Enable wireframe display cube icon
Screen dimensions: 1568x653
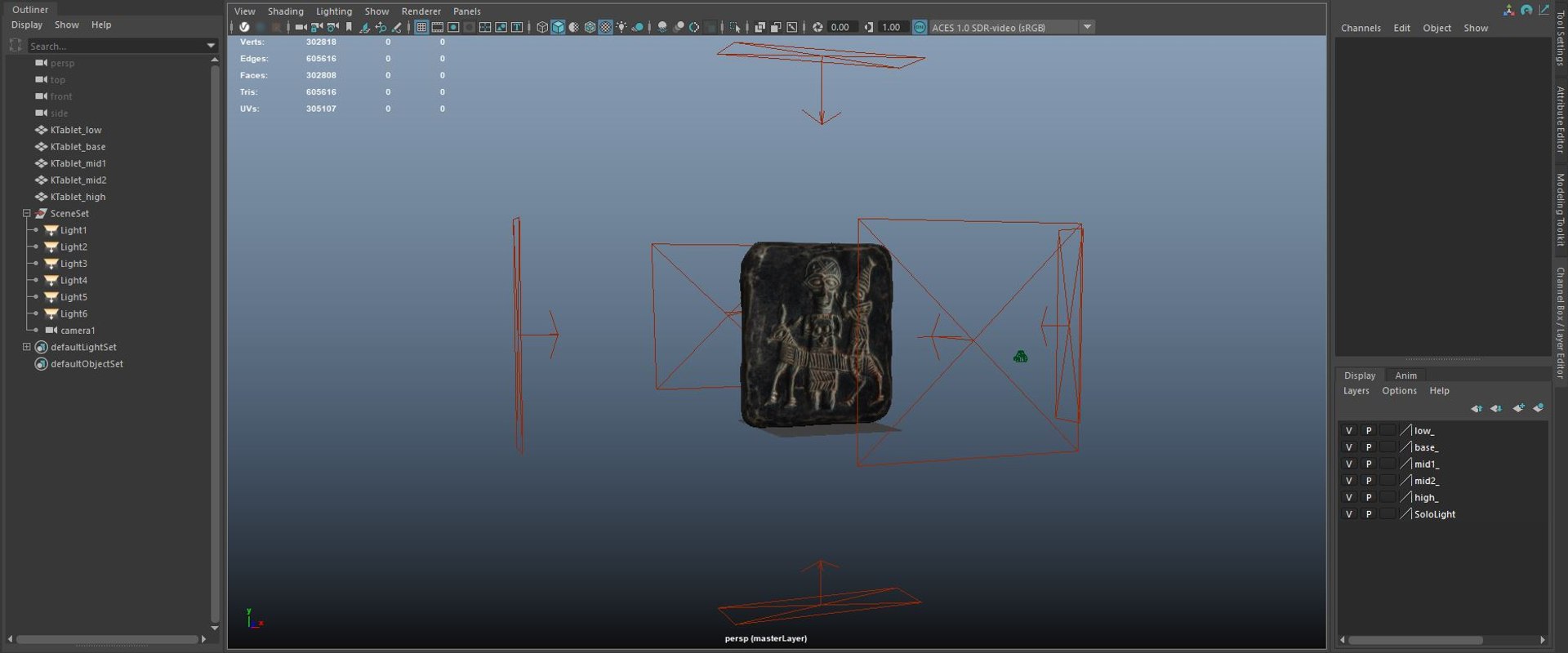[x=542, y=27]
